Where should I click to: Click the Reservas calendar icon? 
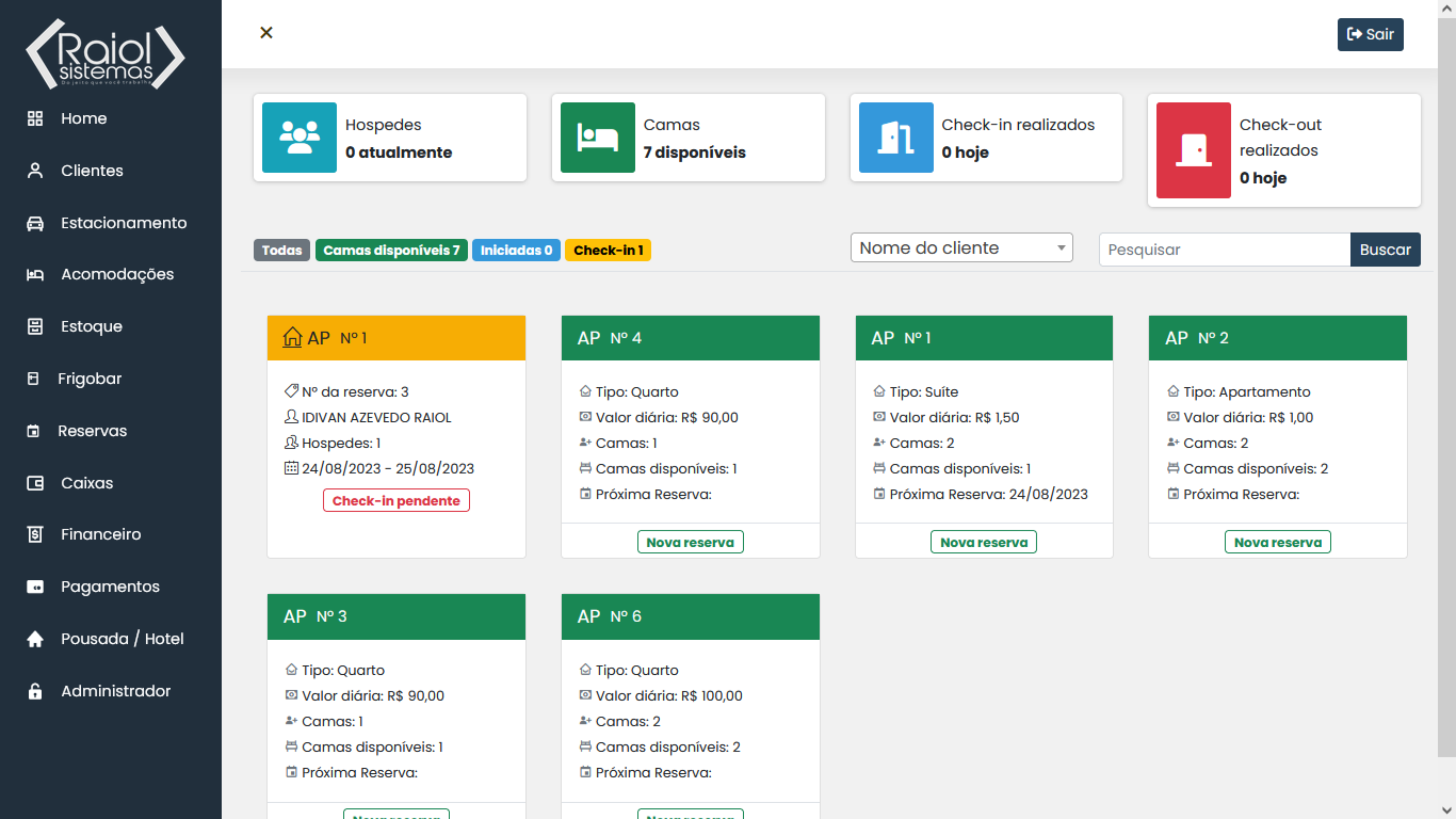[x=33, y=431]
